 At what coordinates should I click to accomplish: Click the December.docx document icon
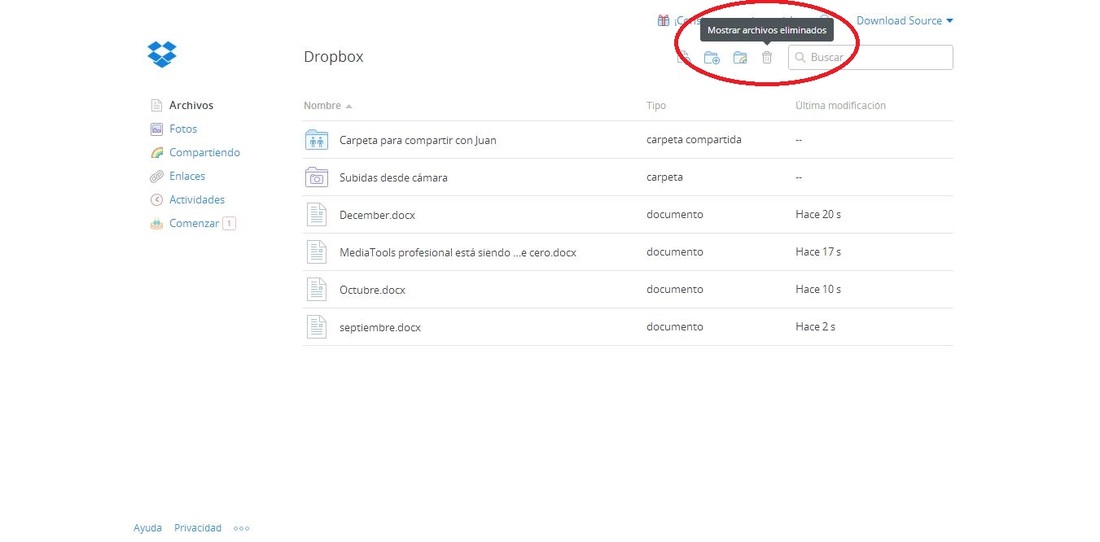click(317, 215)
